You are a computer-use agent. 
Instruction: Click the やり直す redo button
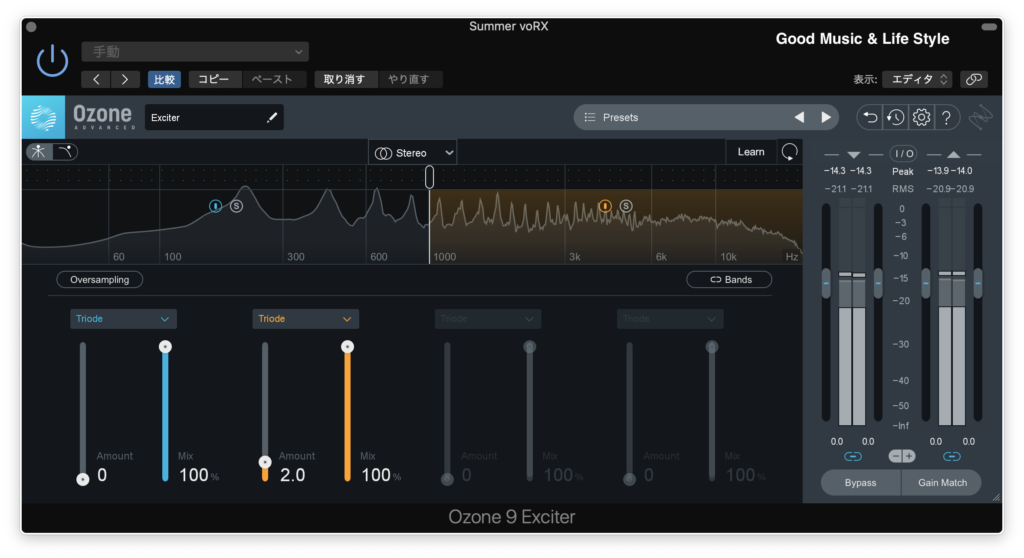[x=409, y=79]
